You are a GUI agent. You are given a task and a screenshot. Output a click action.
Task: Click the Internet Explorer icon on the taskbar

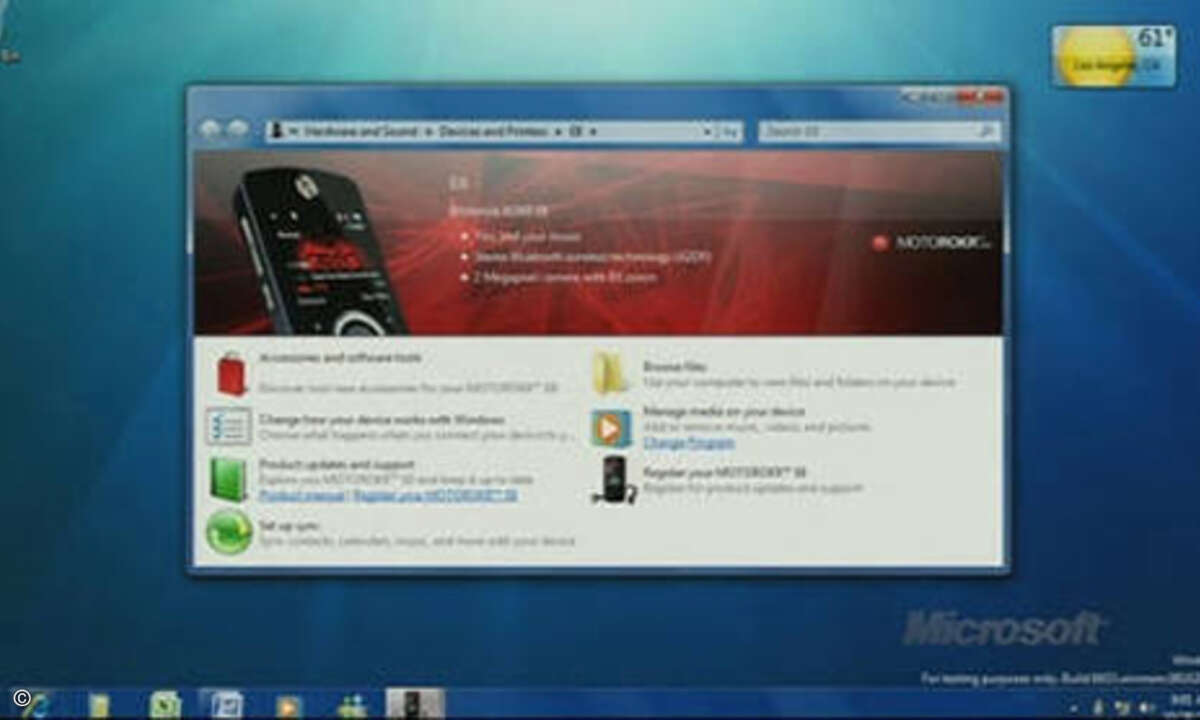36,705
